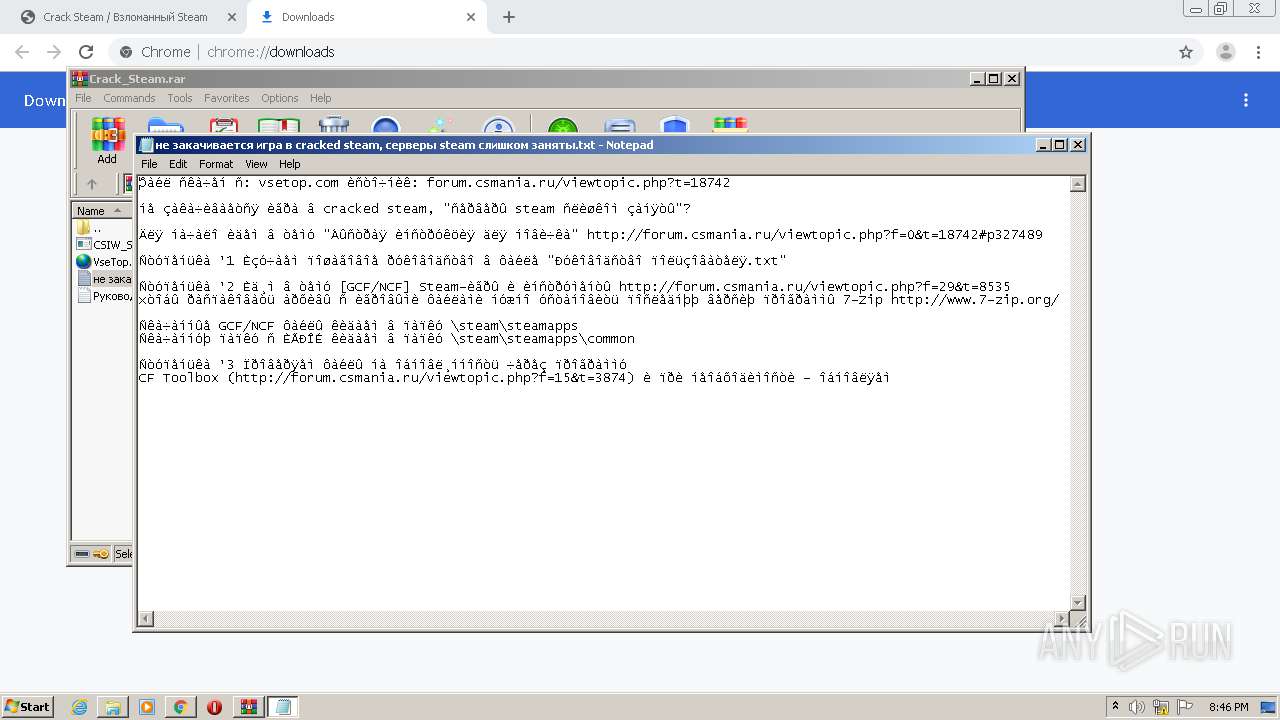Open Opera browser from taskbar

tap(215, 707)
